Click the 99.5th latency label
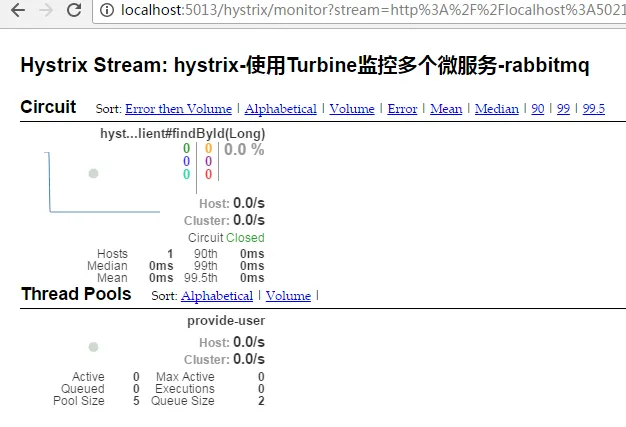Viewport: 626px width, 427px height. 201,278
